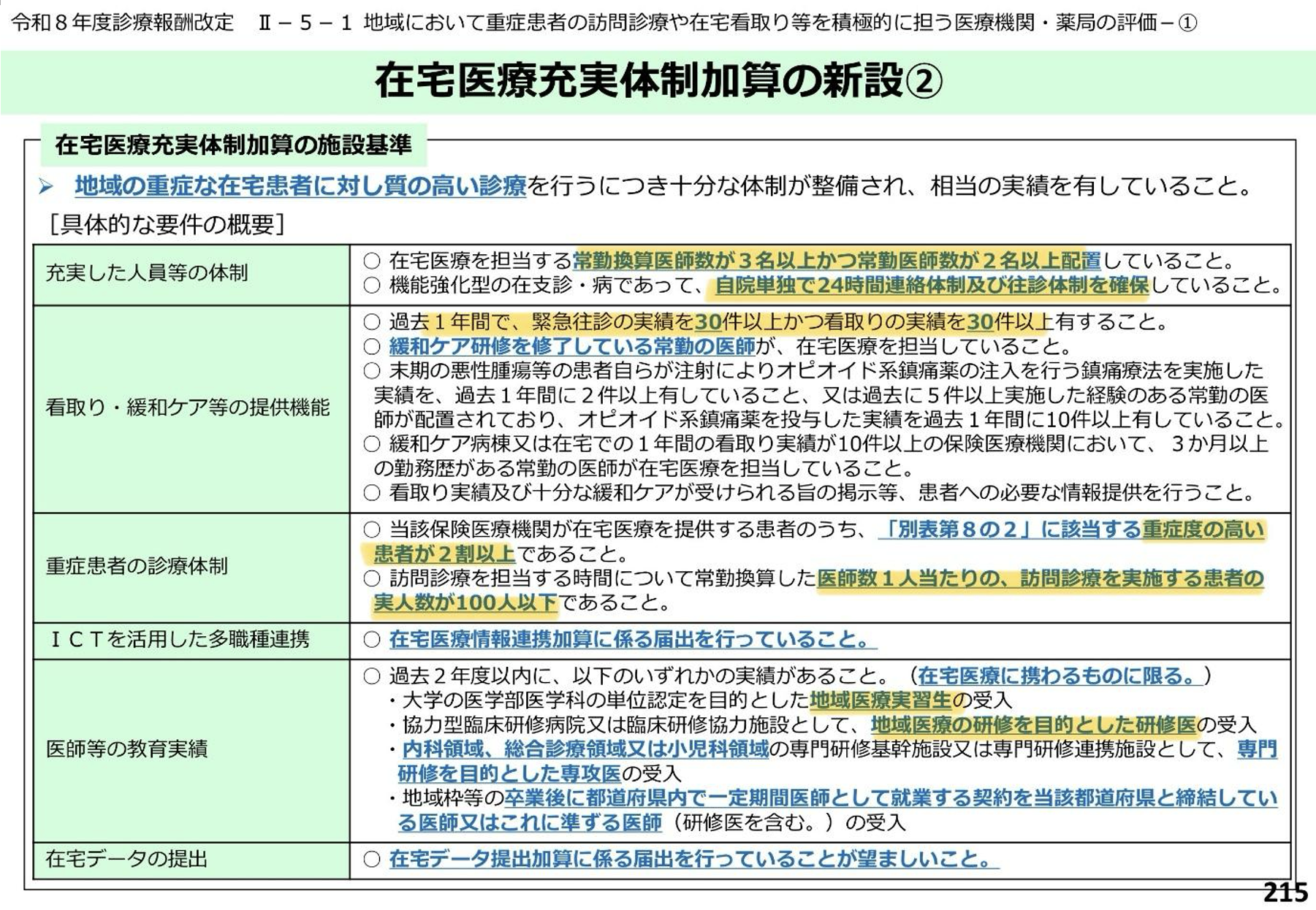Click highlighted text 実人数が100人以下
Image resolution: width=1316 pixels, height=910 pixels.
(465, 603)
